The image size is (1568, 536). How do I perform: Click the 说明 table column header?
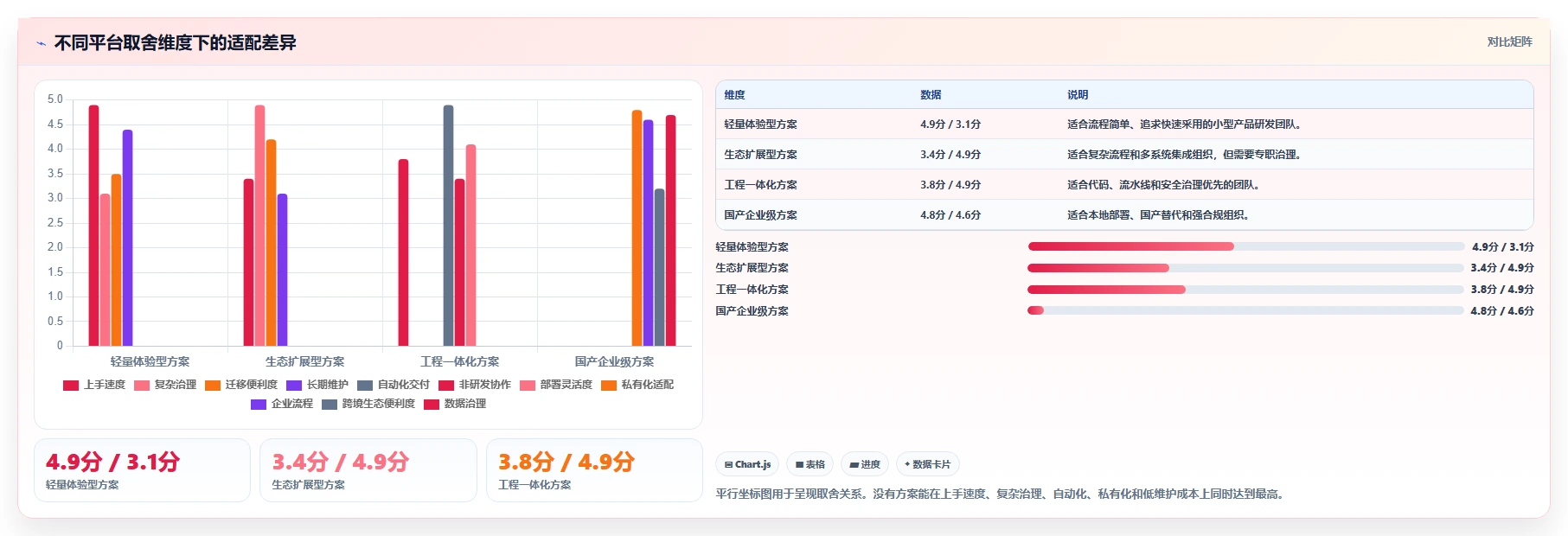coord(1078,95)
